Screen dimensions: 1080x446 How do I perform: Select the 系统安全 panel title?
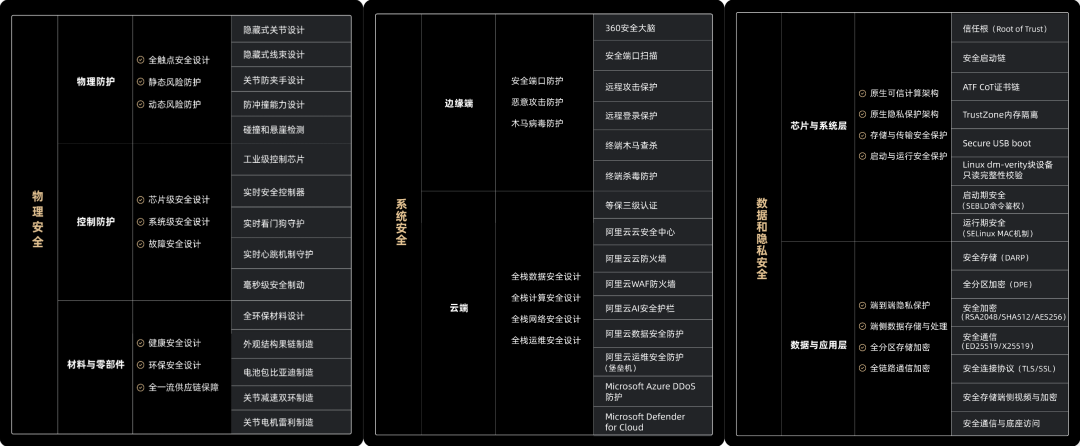click(x=401, y=222)
